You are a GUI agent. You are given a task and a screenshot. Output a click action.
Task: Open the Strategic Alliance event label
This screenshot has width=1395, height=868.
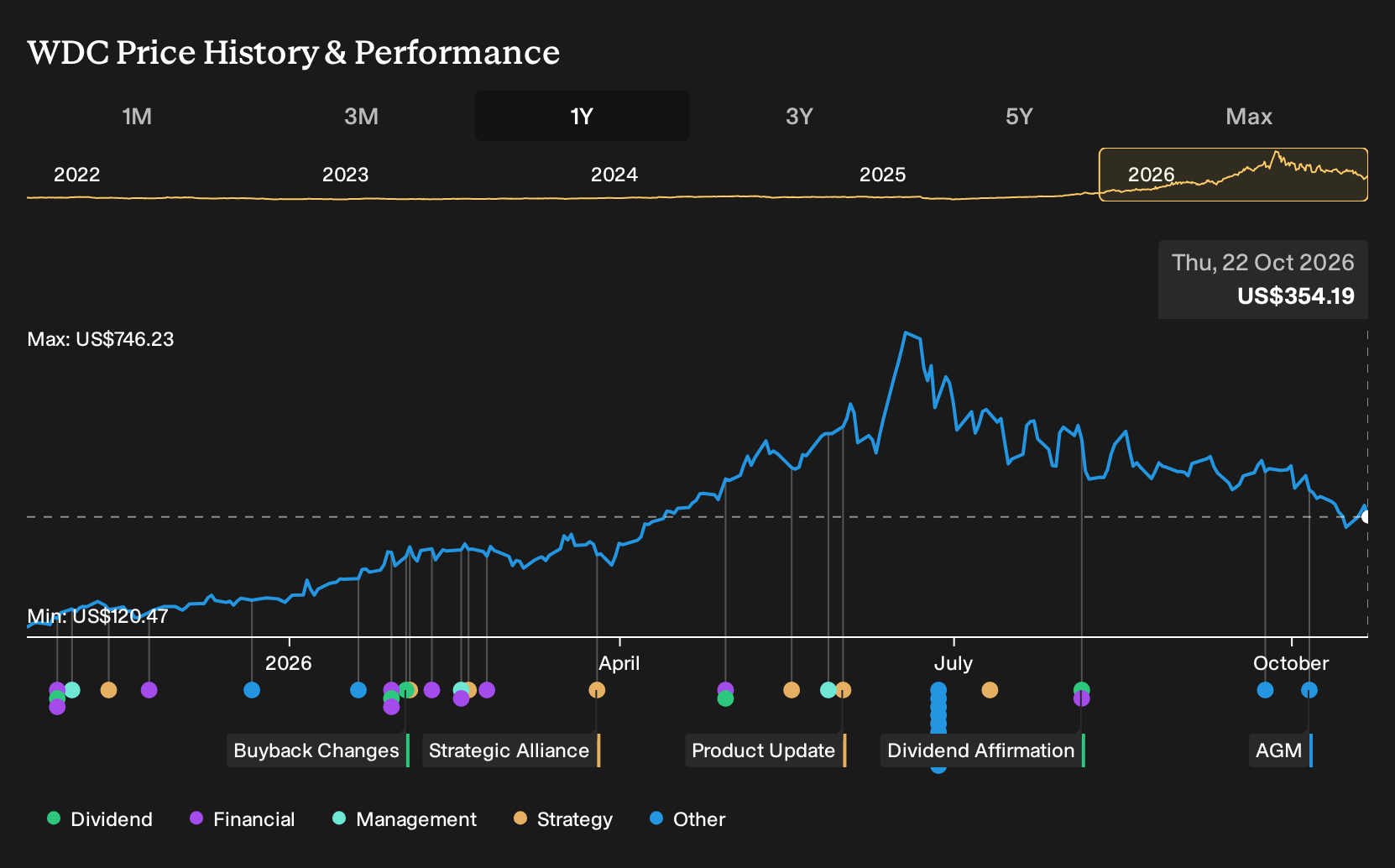tap(510, 750)
